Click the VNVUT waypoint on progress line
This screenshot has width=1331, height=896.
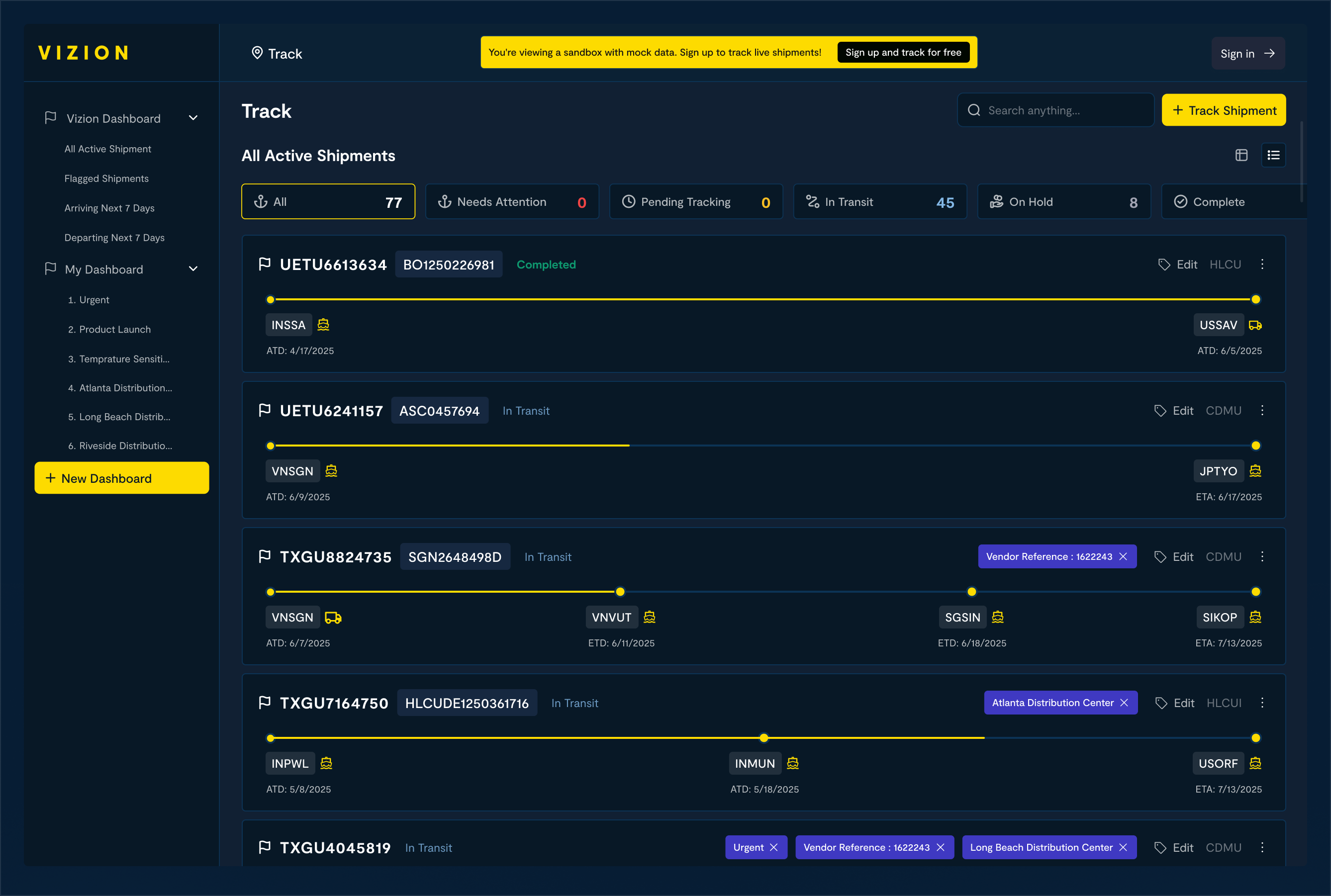[x=620, y=592]
